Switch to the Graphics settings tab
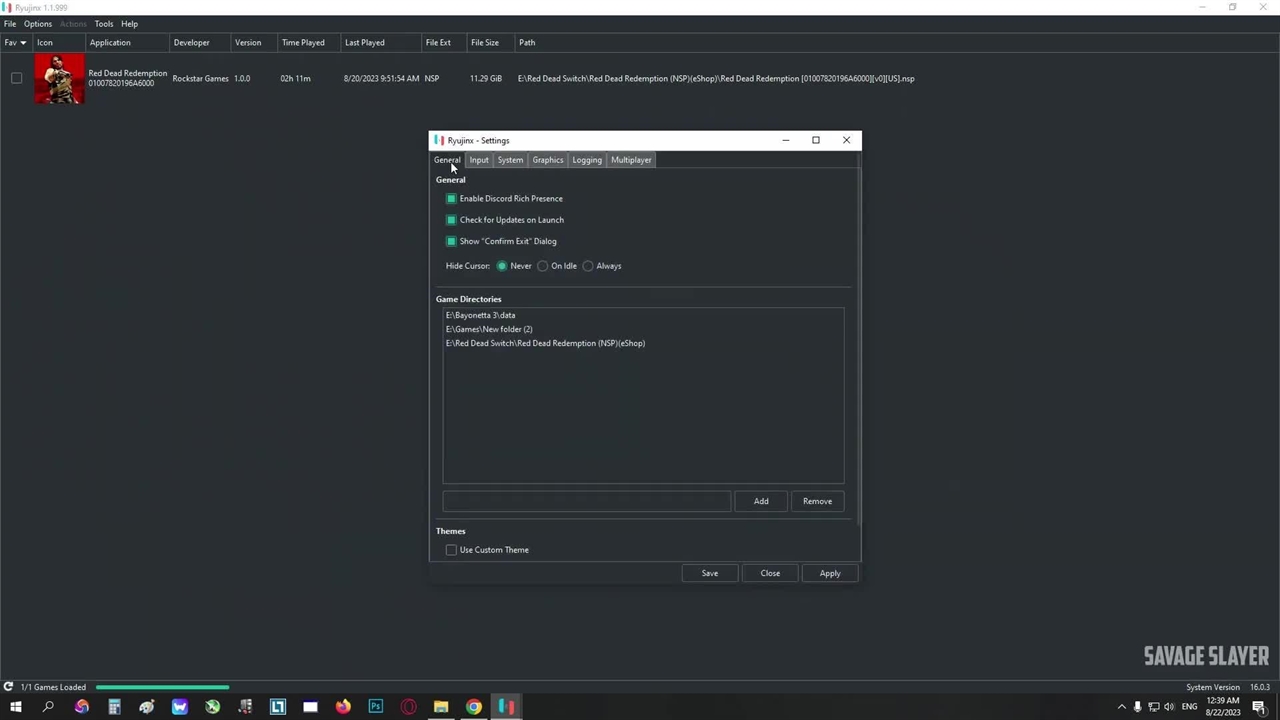 (547, 160)
